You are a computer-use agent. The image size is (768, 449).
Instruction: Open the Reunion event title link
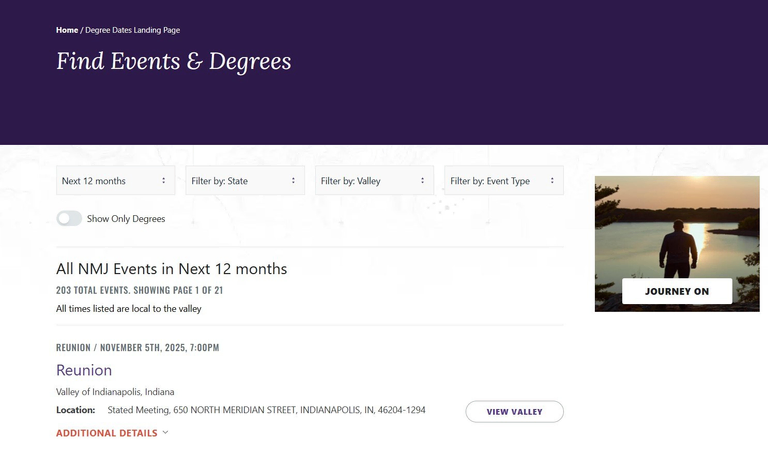(84, 370)
